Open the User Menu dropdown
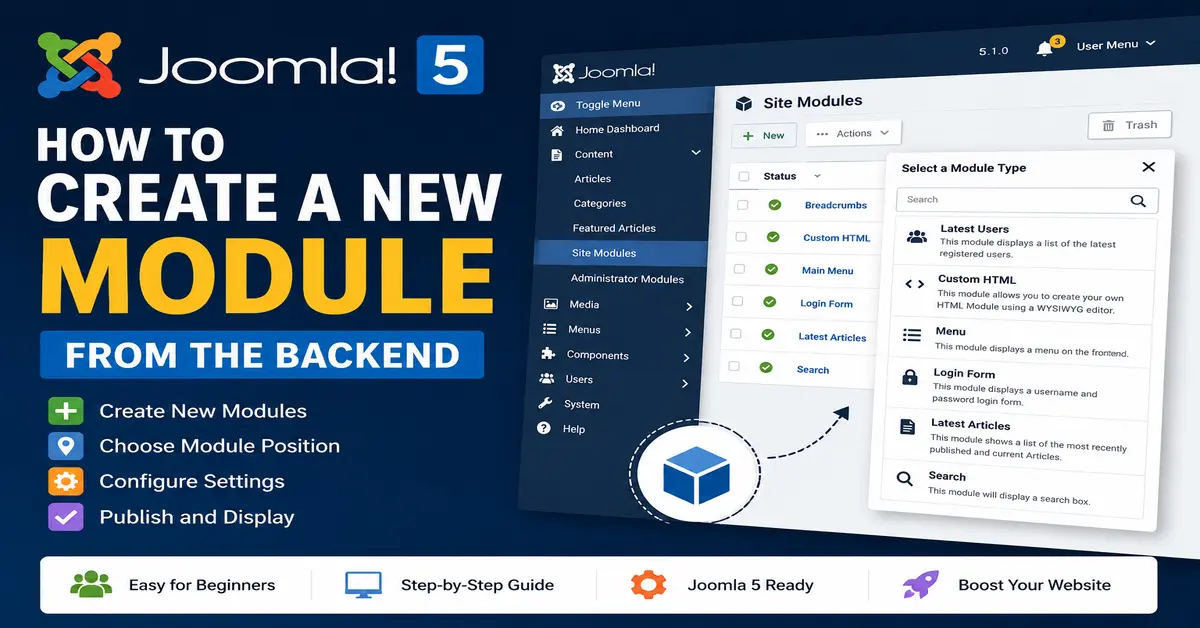This screenshot has height=628, width=1200. [x=1116, y=45]
